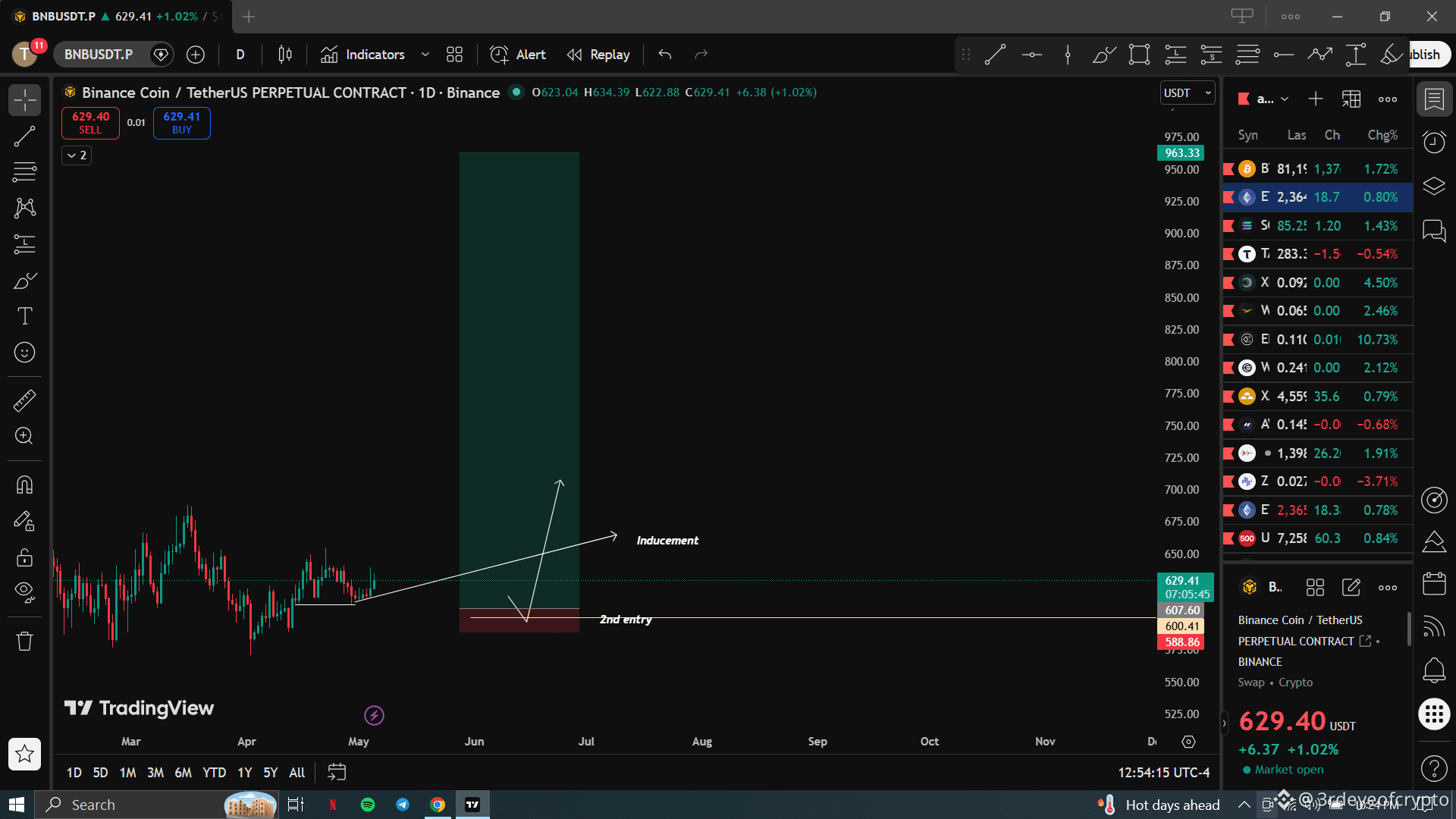
Task: Select the 1M date range
Action: tap(127, 773)
